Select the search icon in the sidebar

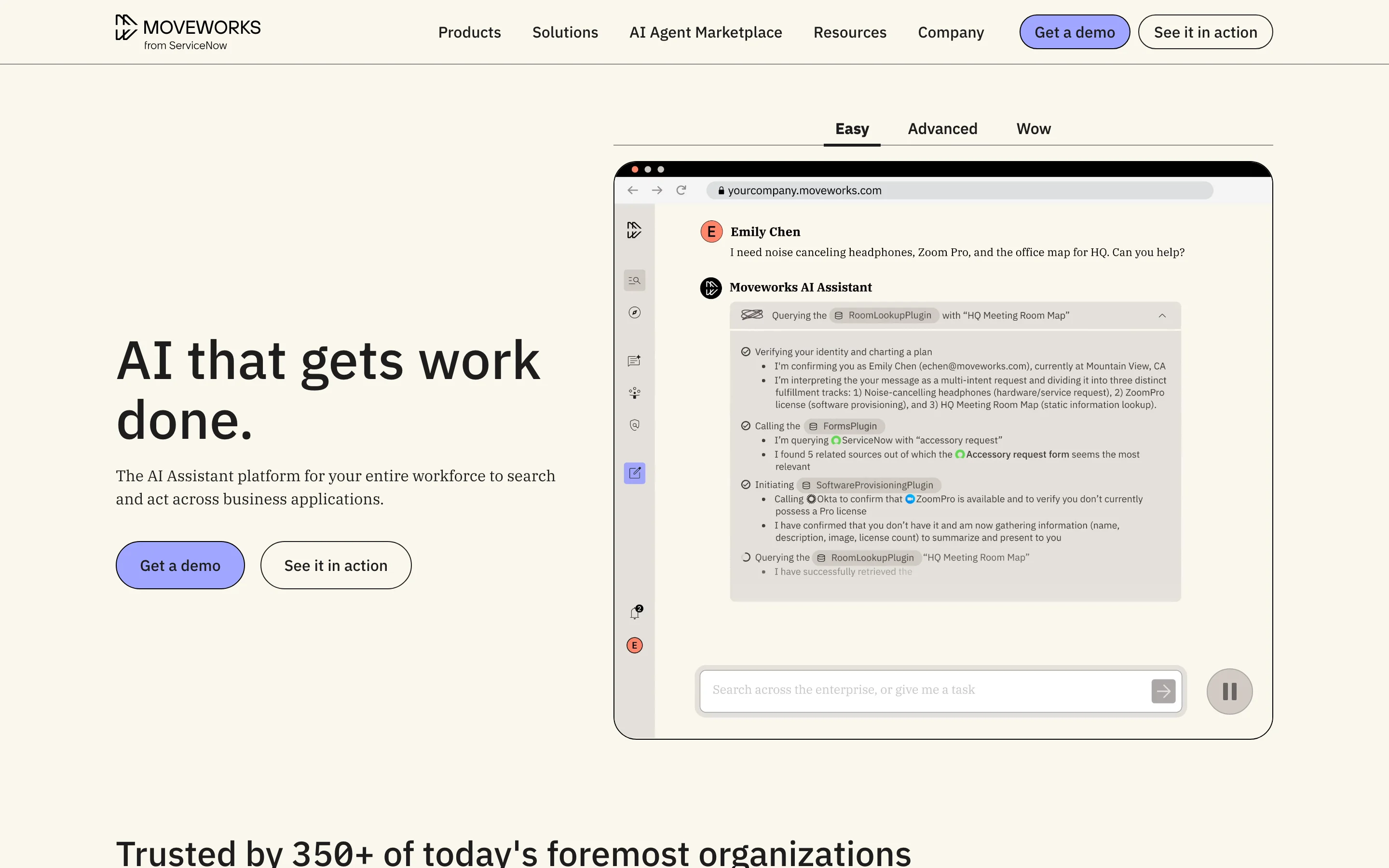point(634,280)
